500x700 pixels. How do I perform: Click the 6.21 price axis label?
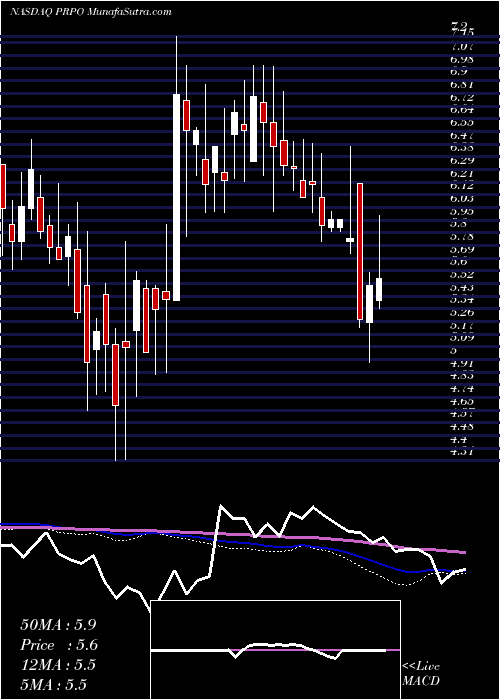462,173
